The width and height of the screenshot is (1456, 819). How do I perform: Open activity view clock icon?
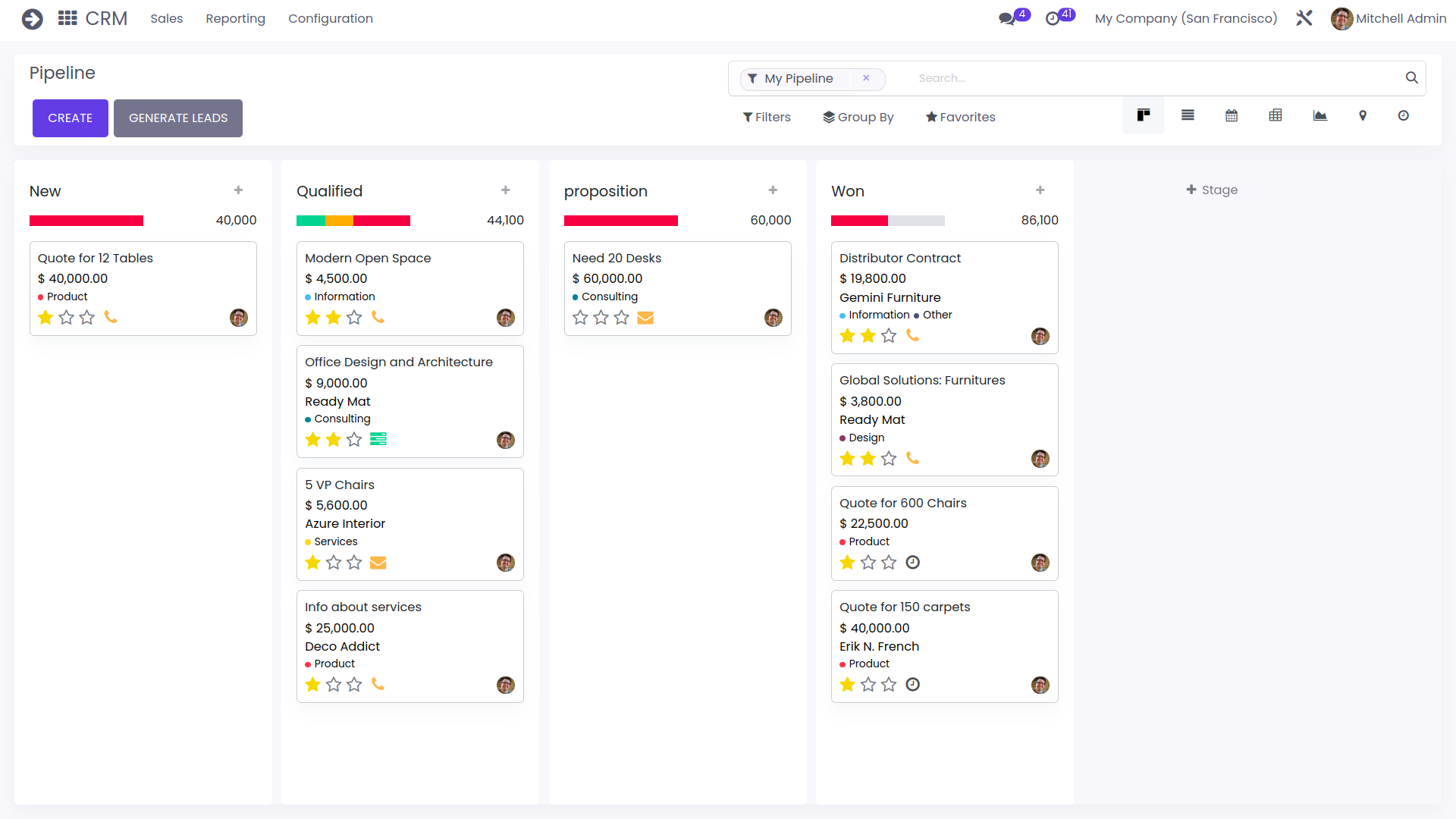[1404, 115]
